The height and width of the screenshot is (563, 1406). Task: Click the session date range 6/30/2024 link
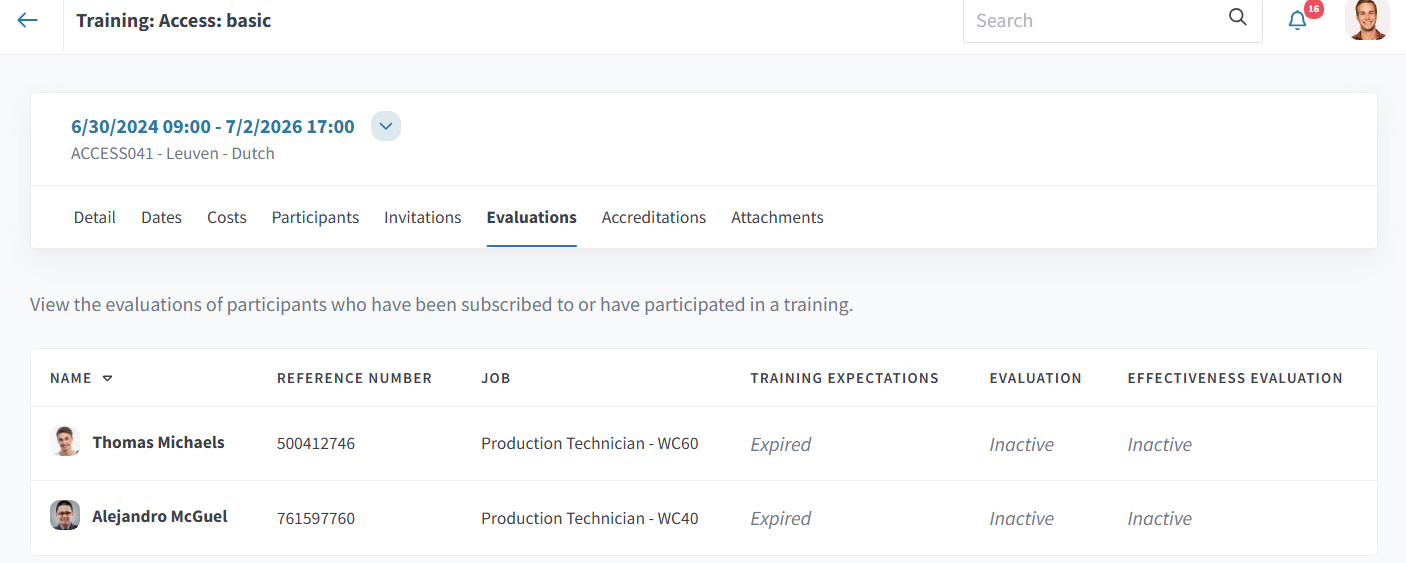(x=213, y=127)
